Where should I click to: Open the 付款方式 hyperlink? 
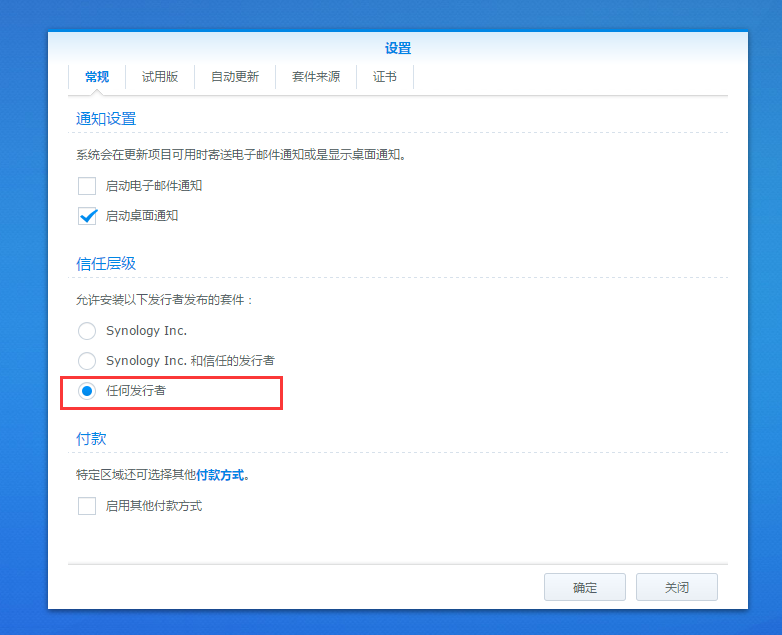tap(220, 475)
